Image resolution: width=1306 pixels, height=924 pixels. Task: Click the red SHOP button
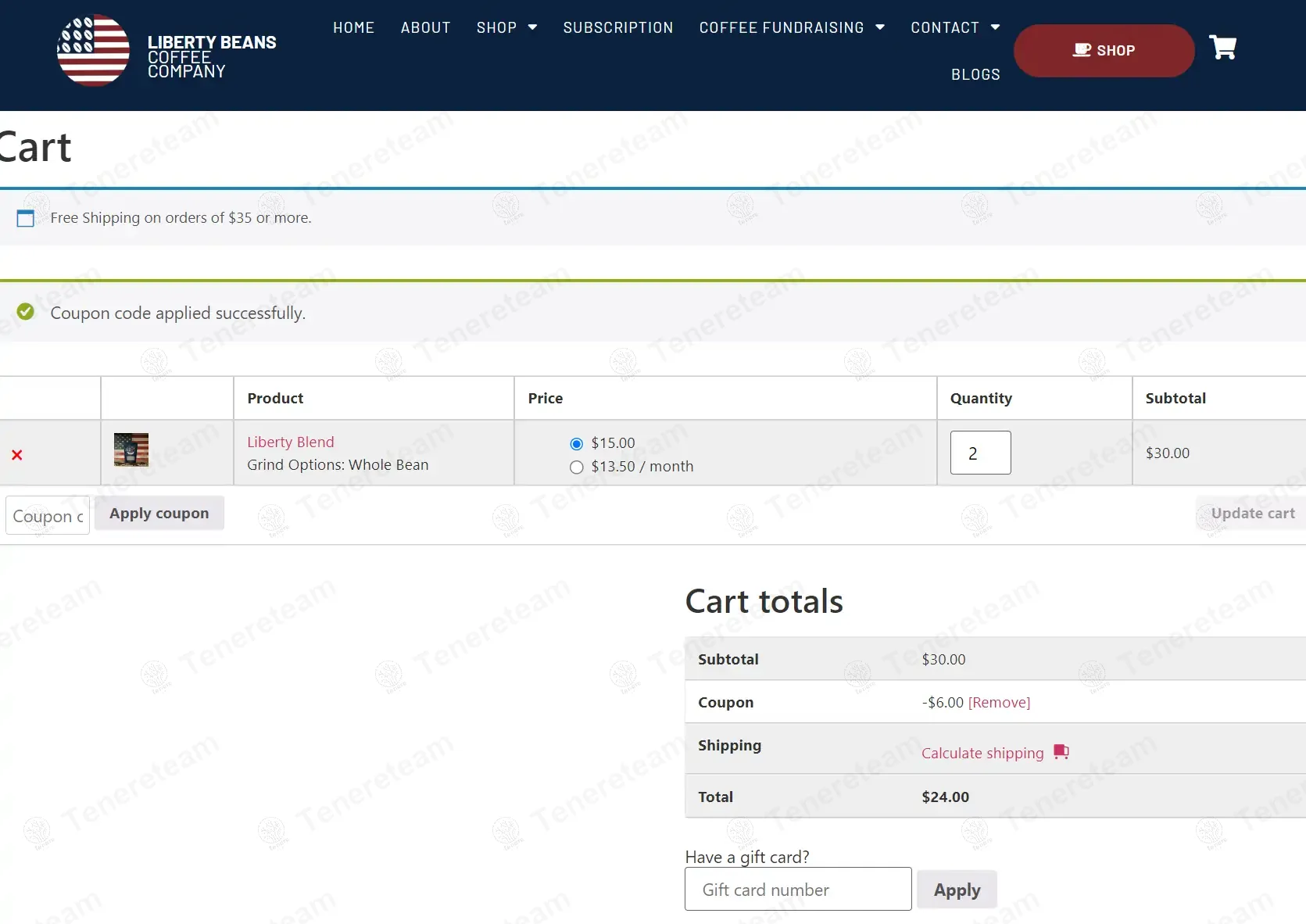1104,51
